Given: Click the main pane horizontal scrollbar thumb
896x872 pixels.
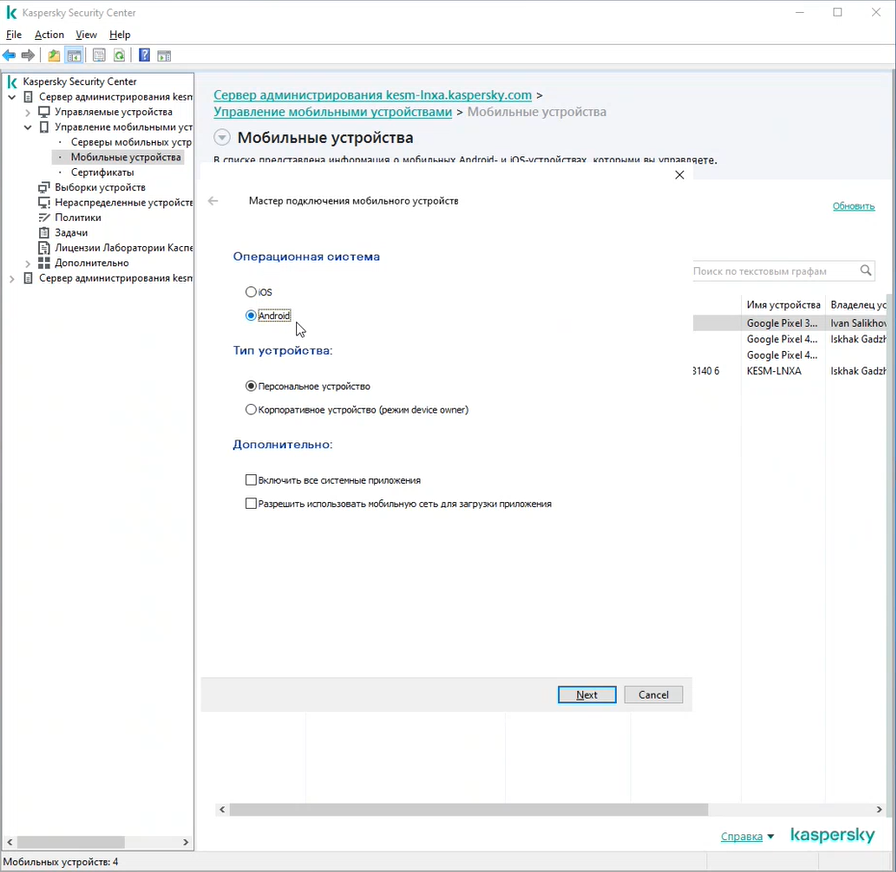Looking at the screenshot, I should [469, 810].
